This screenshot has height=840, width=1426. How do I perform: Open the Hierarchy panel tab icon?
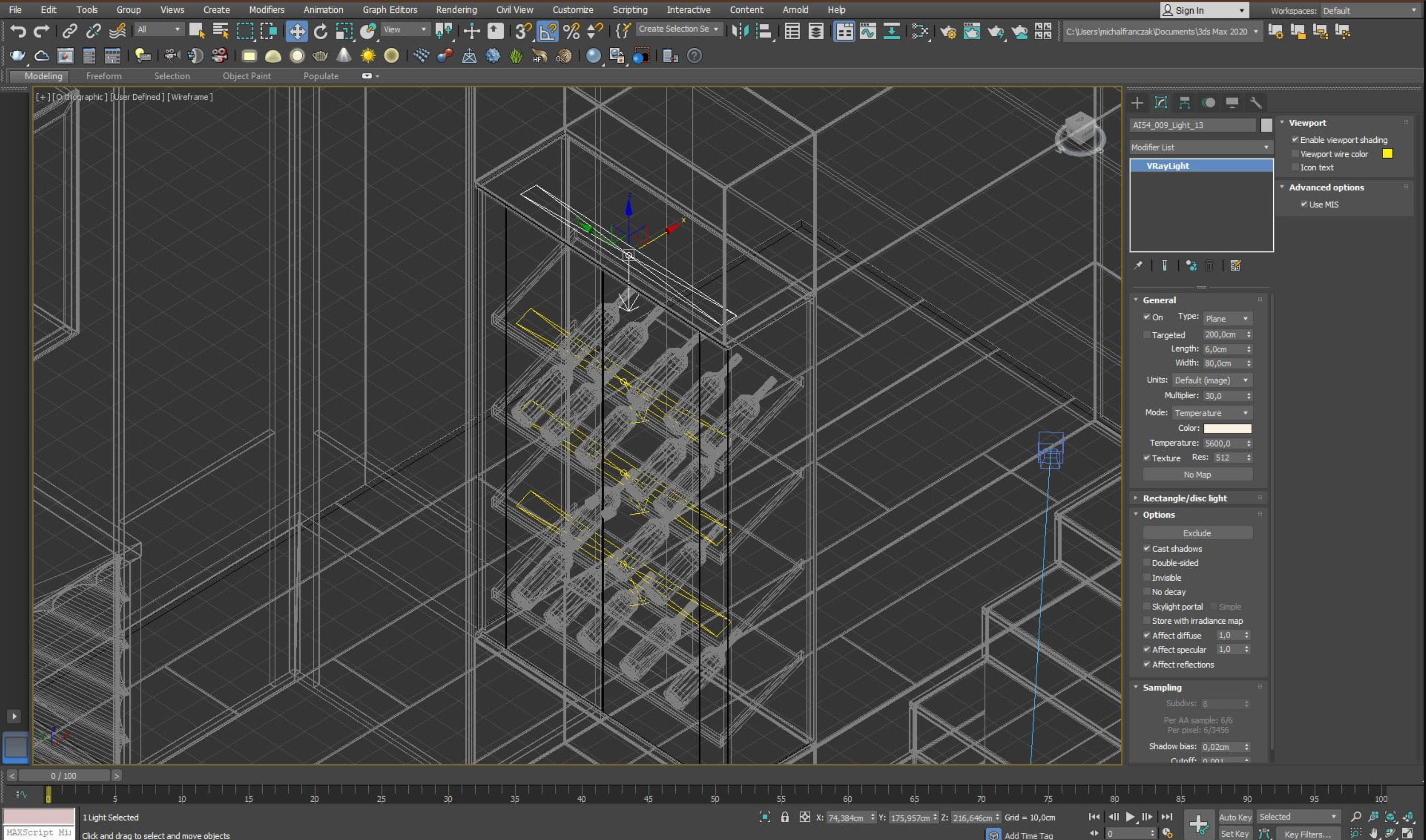[x=1184, y=103]
